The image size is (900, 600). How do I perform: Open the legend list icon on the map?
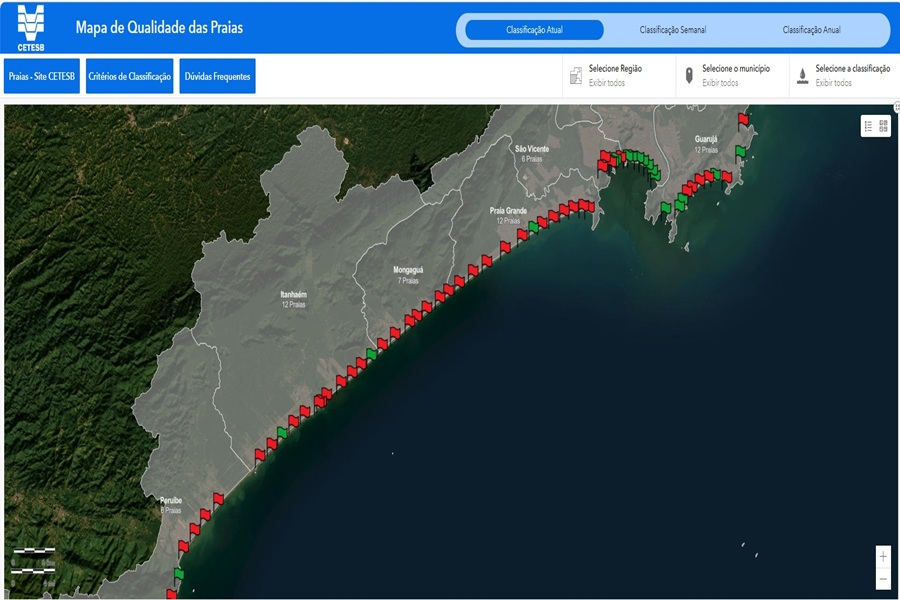[868, 126]
